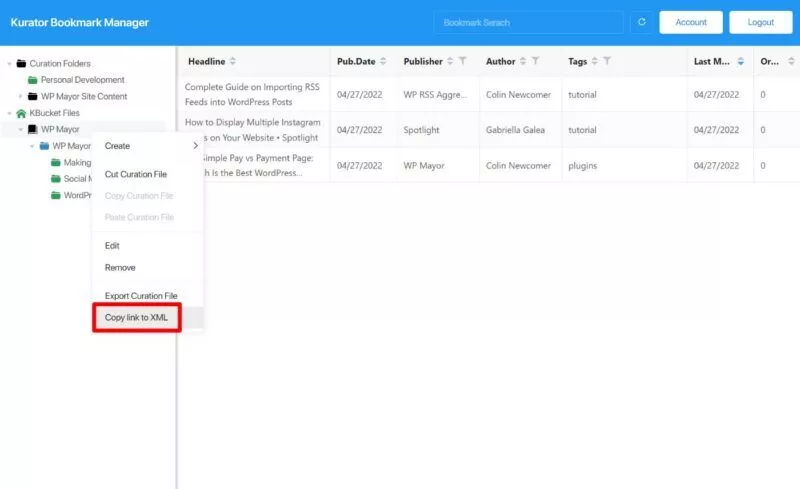Click the Pub.Date column header label
800x489 pixels.
pyautogui.click(x=356, y=61)
